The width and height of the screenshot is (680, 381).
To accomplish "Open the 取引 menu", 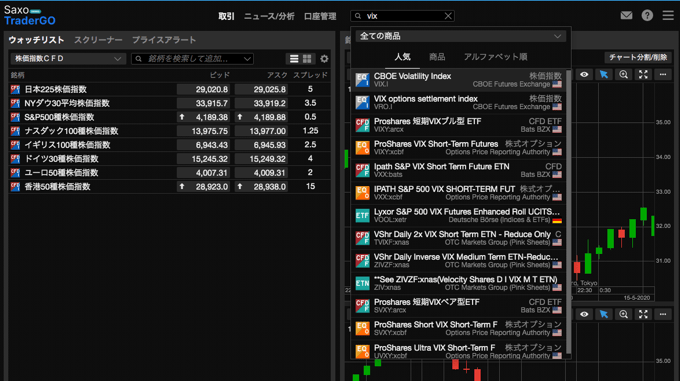I will point(226,16).
